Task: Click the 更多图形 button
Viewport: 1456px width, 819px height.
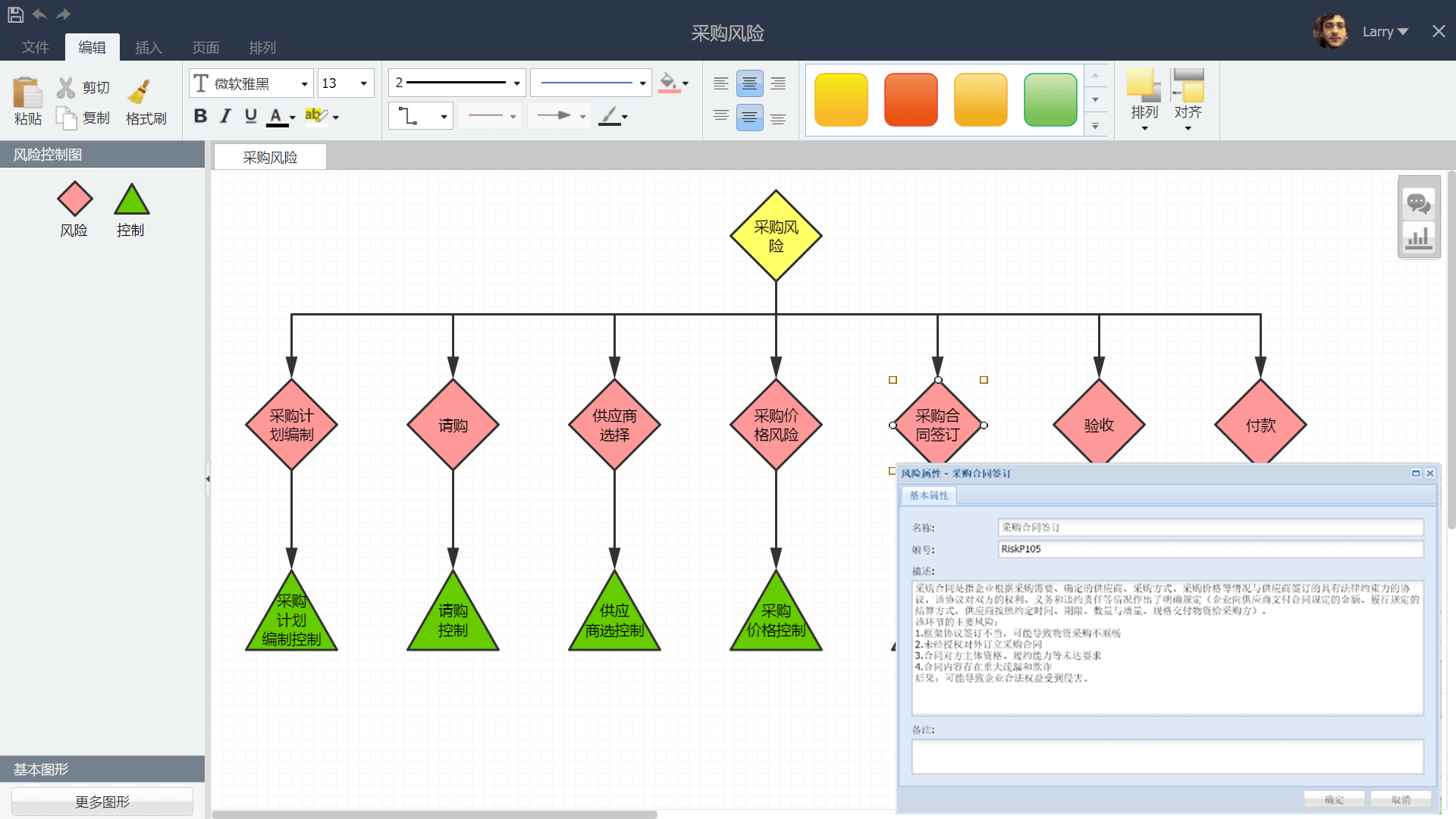Action: [x=102, y=802]
